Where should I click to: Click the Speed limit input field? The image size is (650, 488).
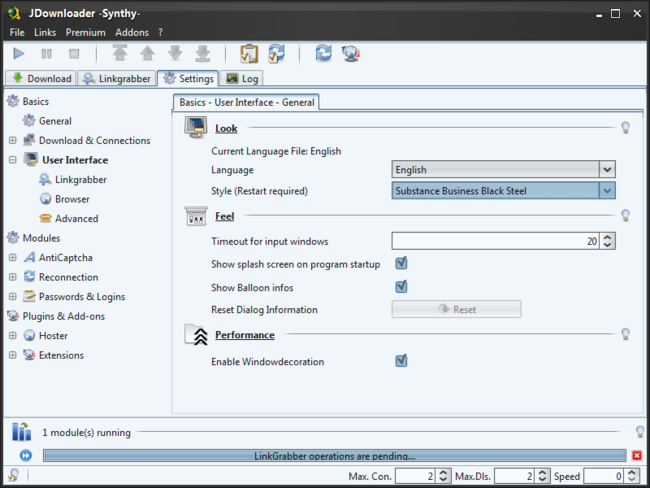pyautogui.click(x=603, y=476)
